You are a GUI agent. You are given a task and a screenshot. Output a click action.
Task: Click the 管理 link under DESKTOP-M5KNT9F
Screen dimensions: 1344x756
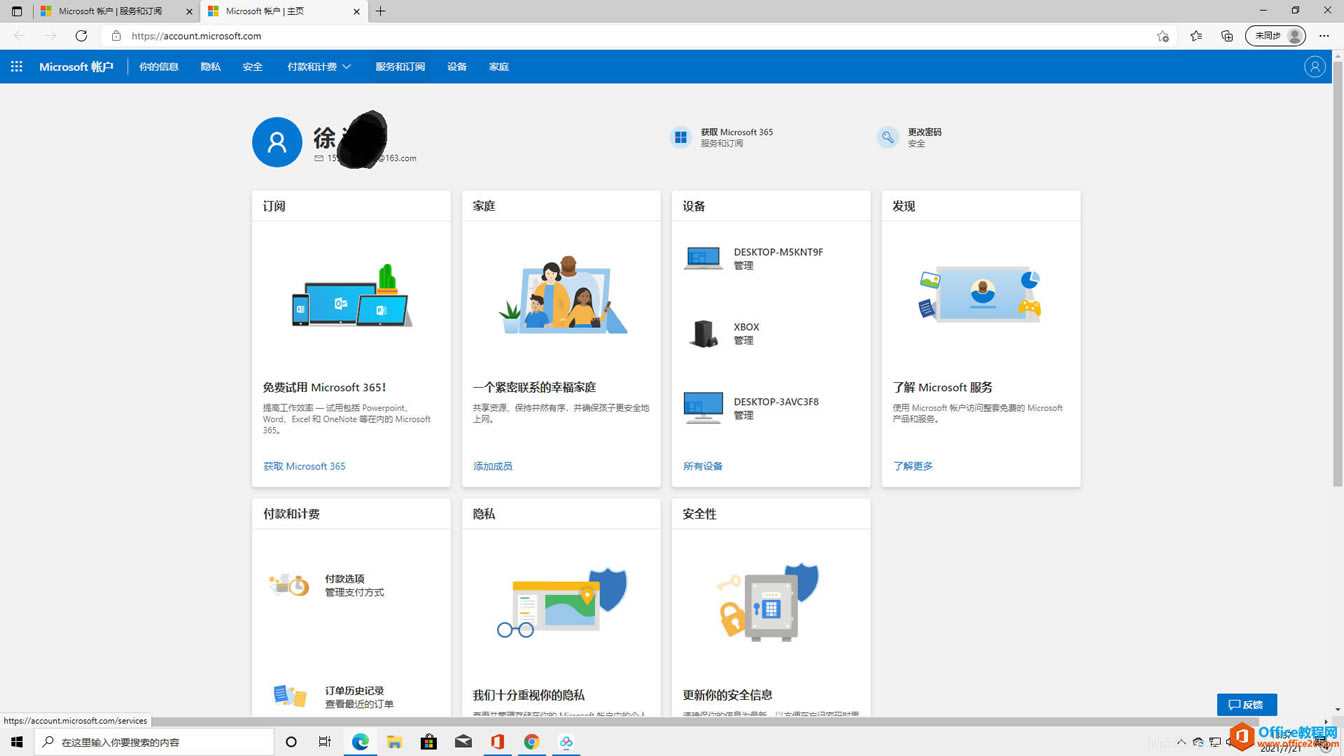743,266
